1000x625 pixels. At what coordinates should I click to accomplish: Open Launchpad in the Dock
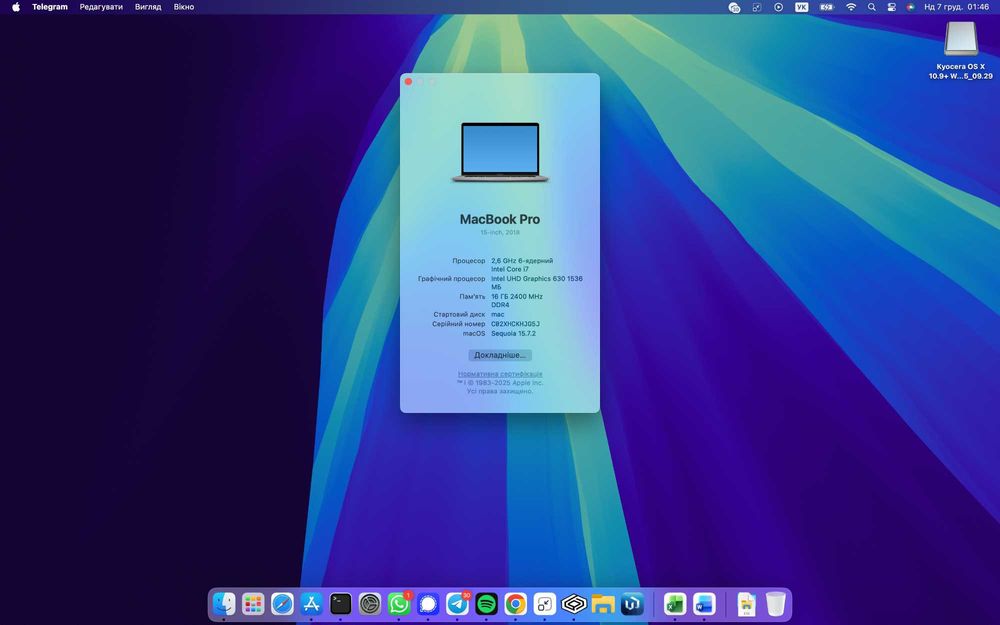tap(253, 603)
